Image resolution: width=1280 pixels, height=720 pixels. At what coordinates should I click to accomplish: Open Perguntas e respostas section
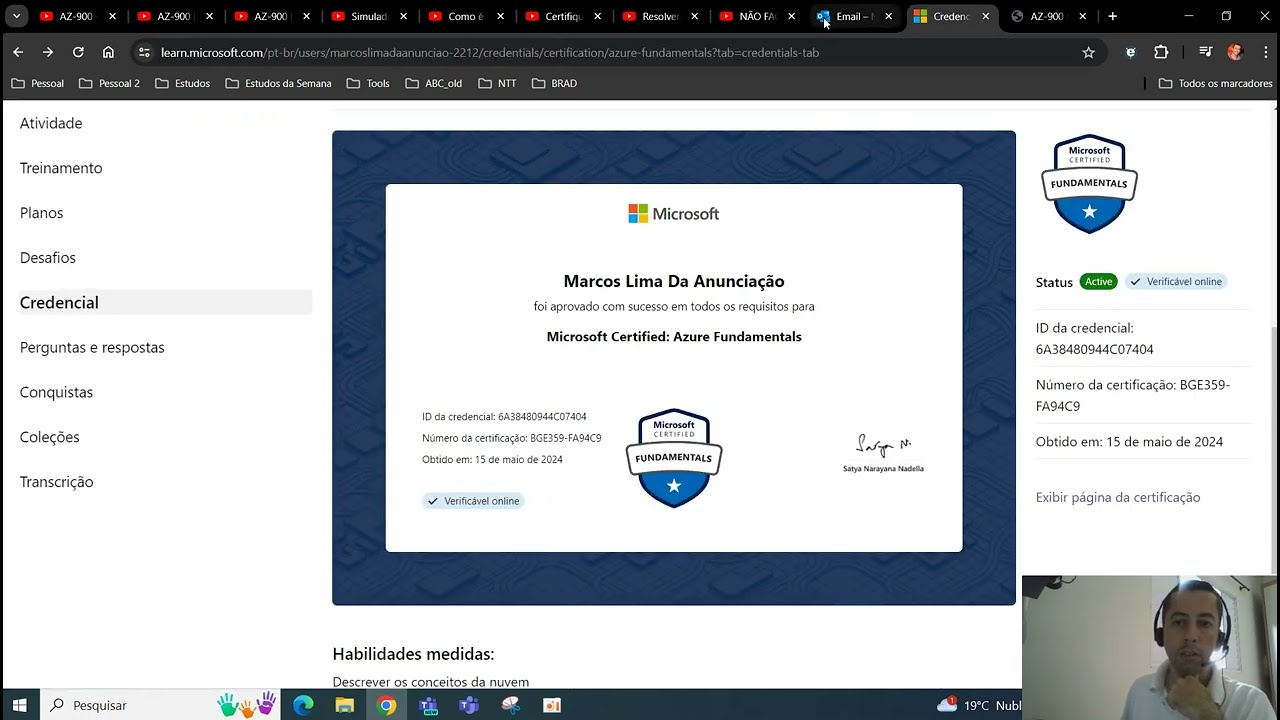(92, 347)
